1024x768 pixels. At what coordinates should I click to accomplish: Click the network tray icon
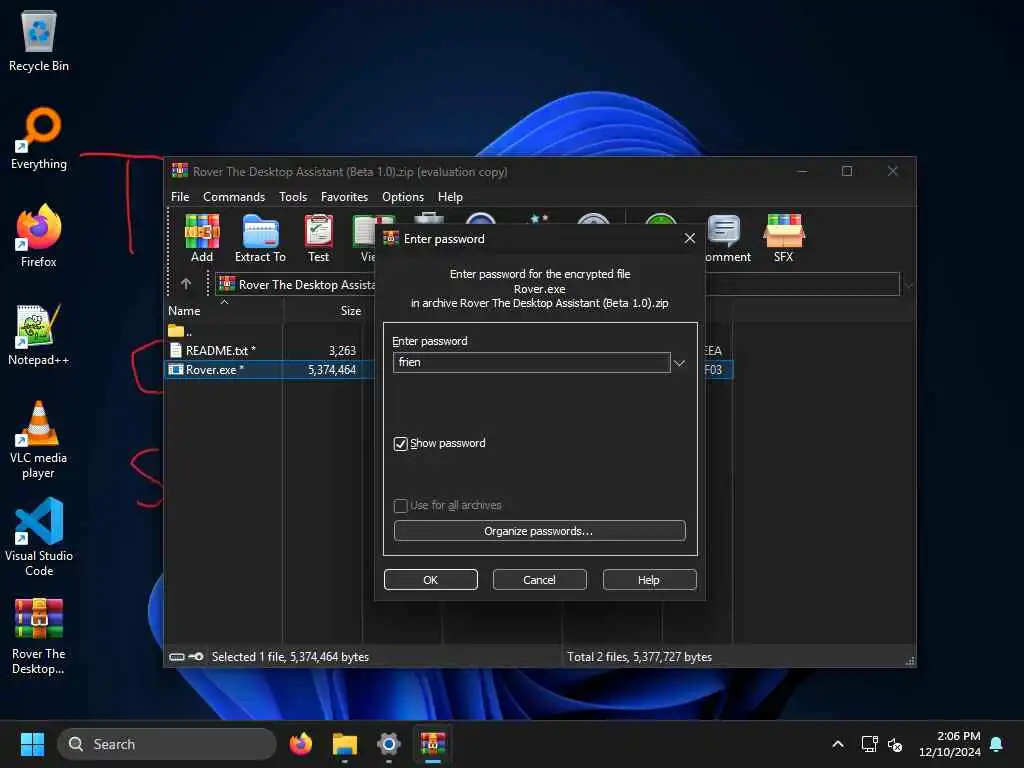(x=869, y=744)
